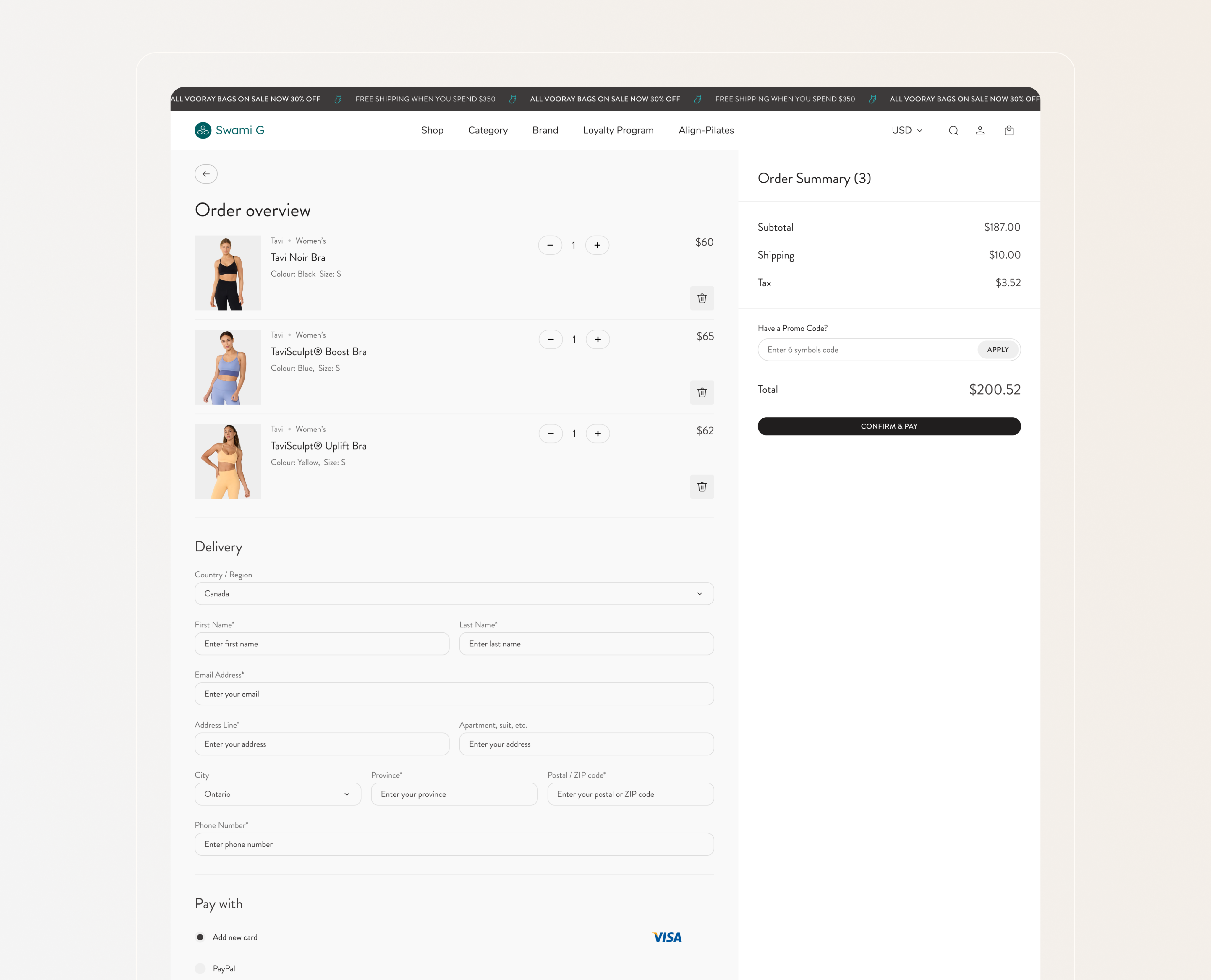The height and width of the screenshot is (980, 1211).
Task: Apply the promo code
Action: tap(998, 349)
